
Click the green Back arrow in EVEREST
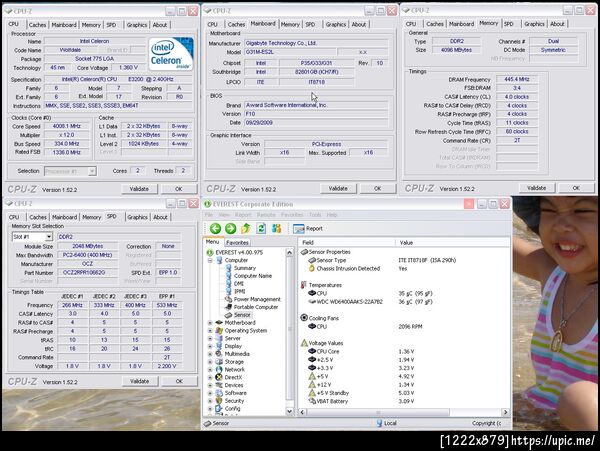click(x=215, y=229)
